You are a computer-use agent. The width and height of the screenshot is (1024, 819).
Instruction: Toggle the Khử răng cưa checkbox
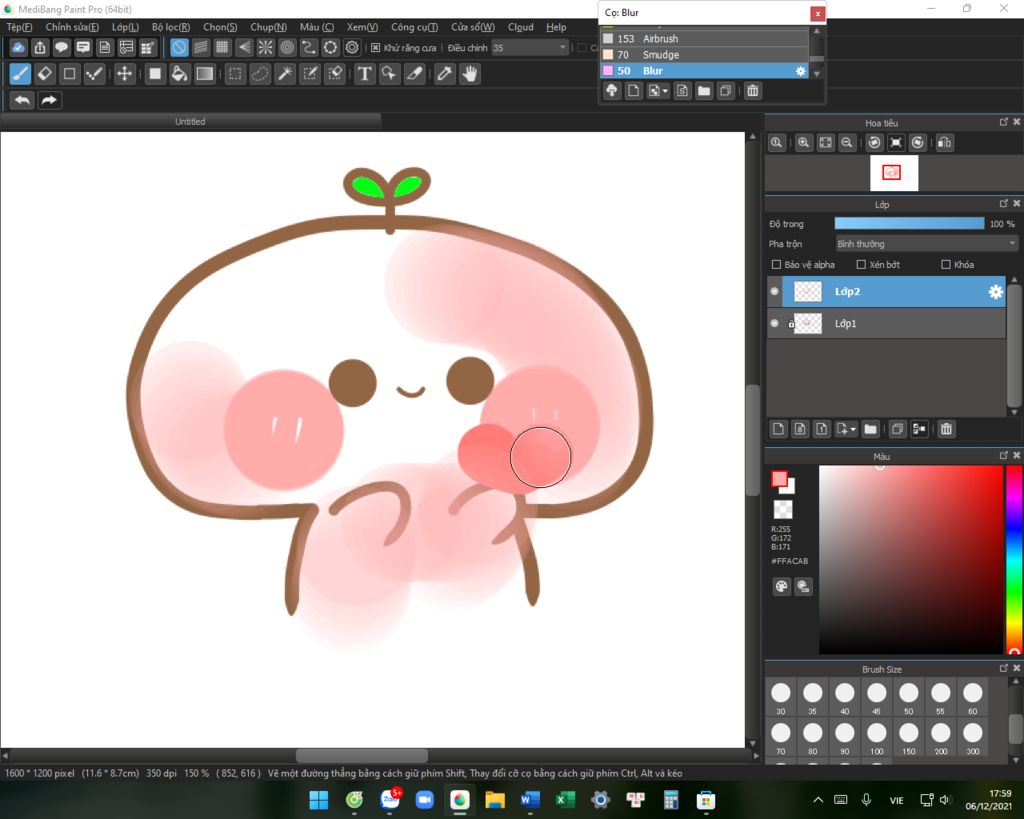[376, 48]
